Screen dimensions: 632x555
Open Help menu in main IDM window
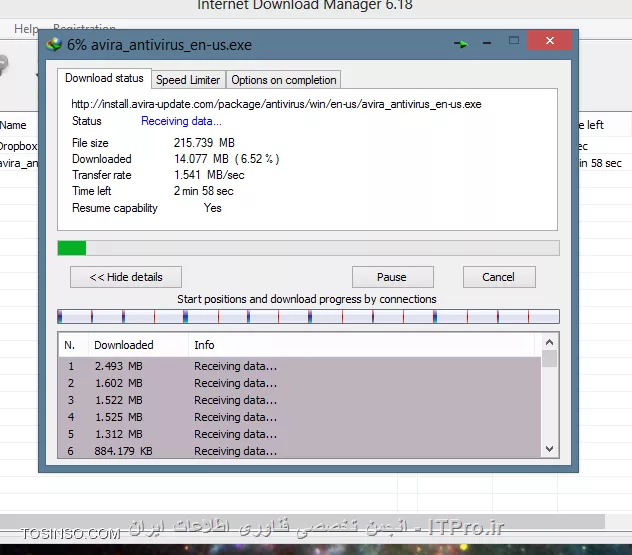click(26, 29)
